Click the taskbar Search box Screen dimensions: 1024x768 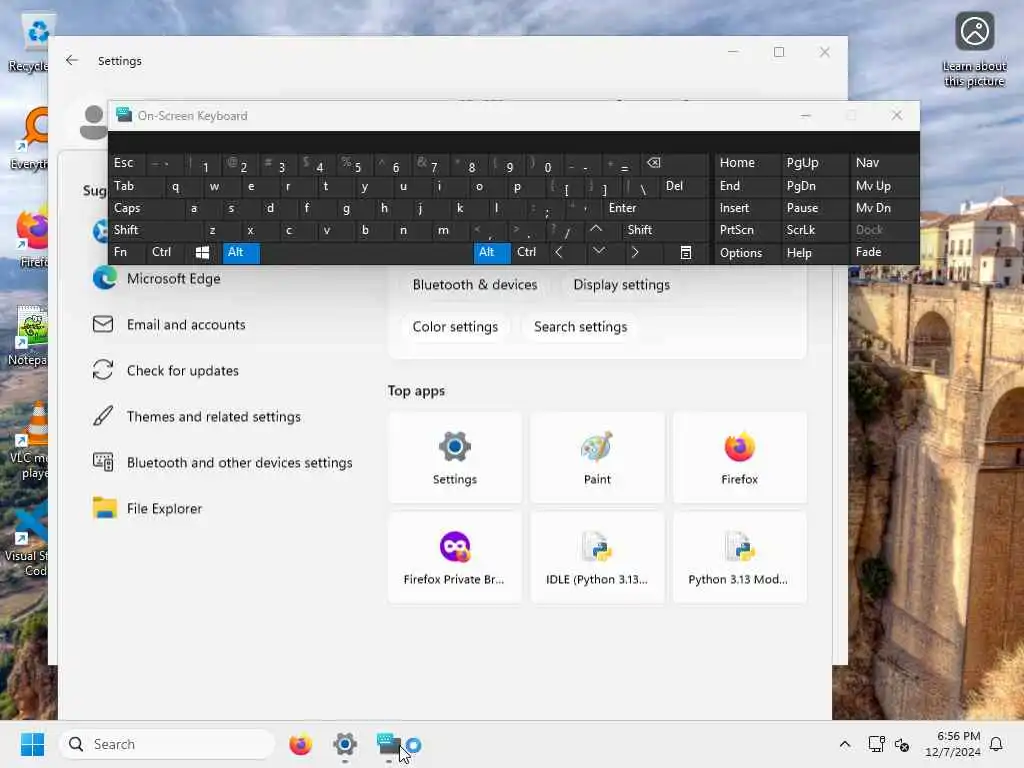167,744
